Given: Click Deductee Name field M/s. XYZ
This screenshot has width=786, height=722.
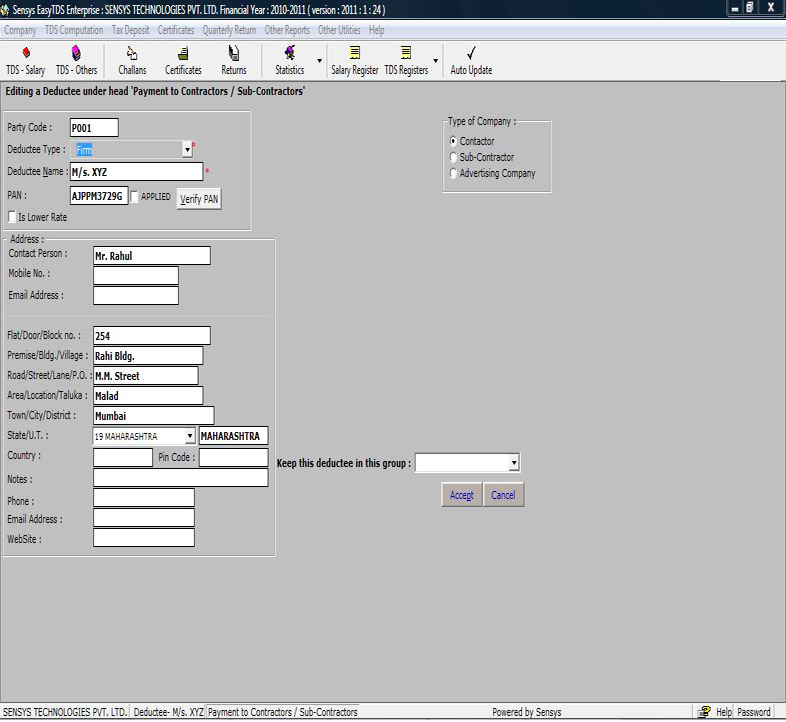Looking at the screenshot, I should (136, 171).
